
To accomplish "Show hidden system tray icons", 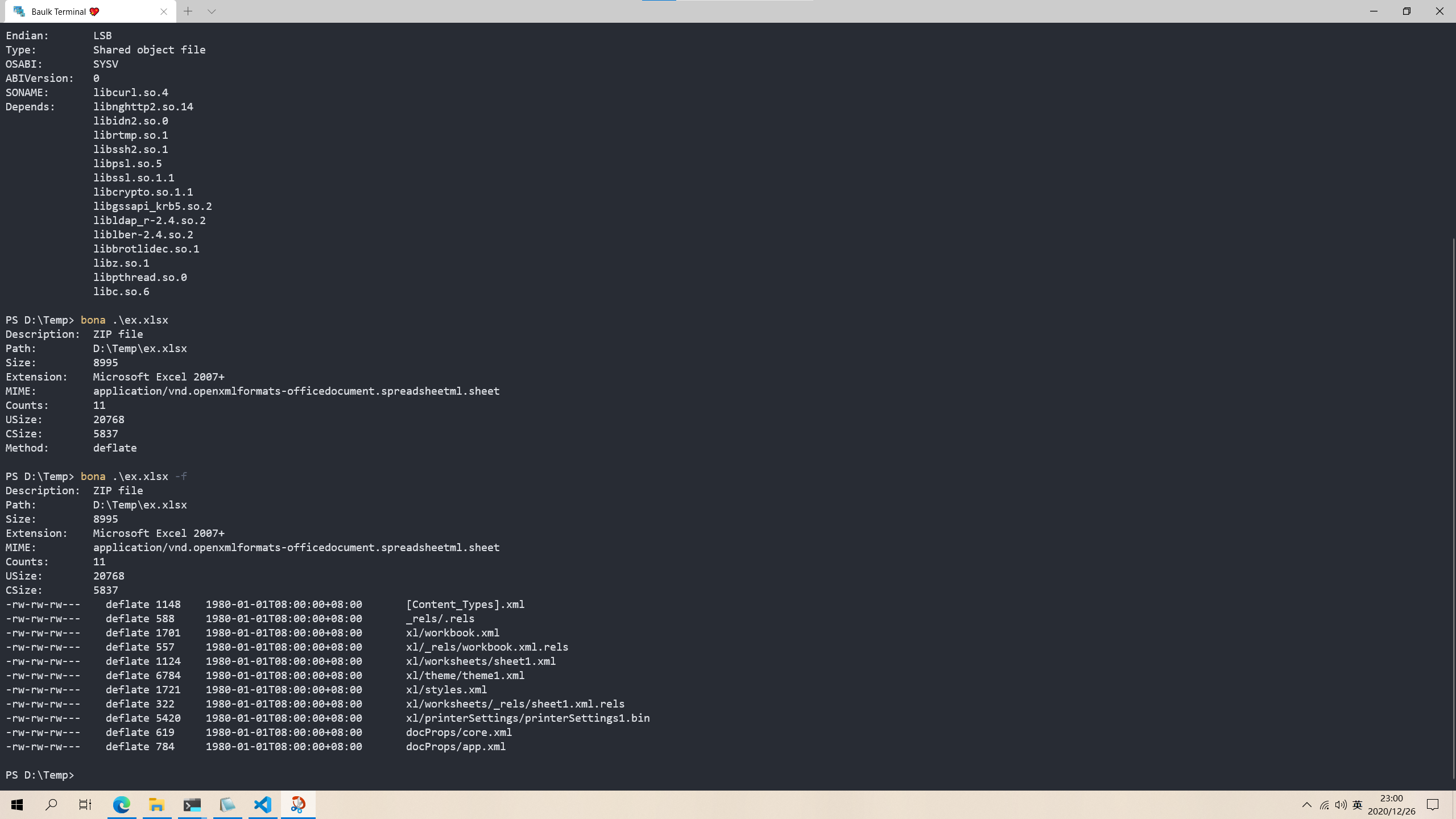I will pyautogui.click(x=1306, y=805).
